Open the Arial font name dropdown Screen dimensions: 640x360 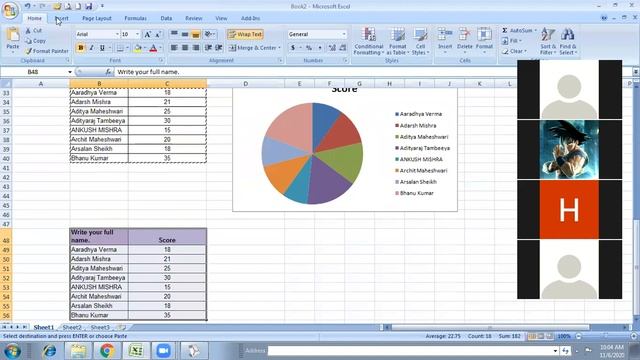pos(117,34)
